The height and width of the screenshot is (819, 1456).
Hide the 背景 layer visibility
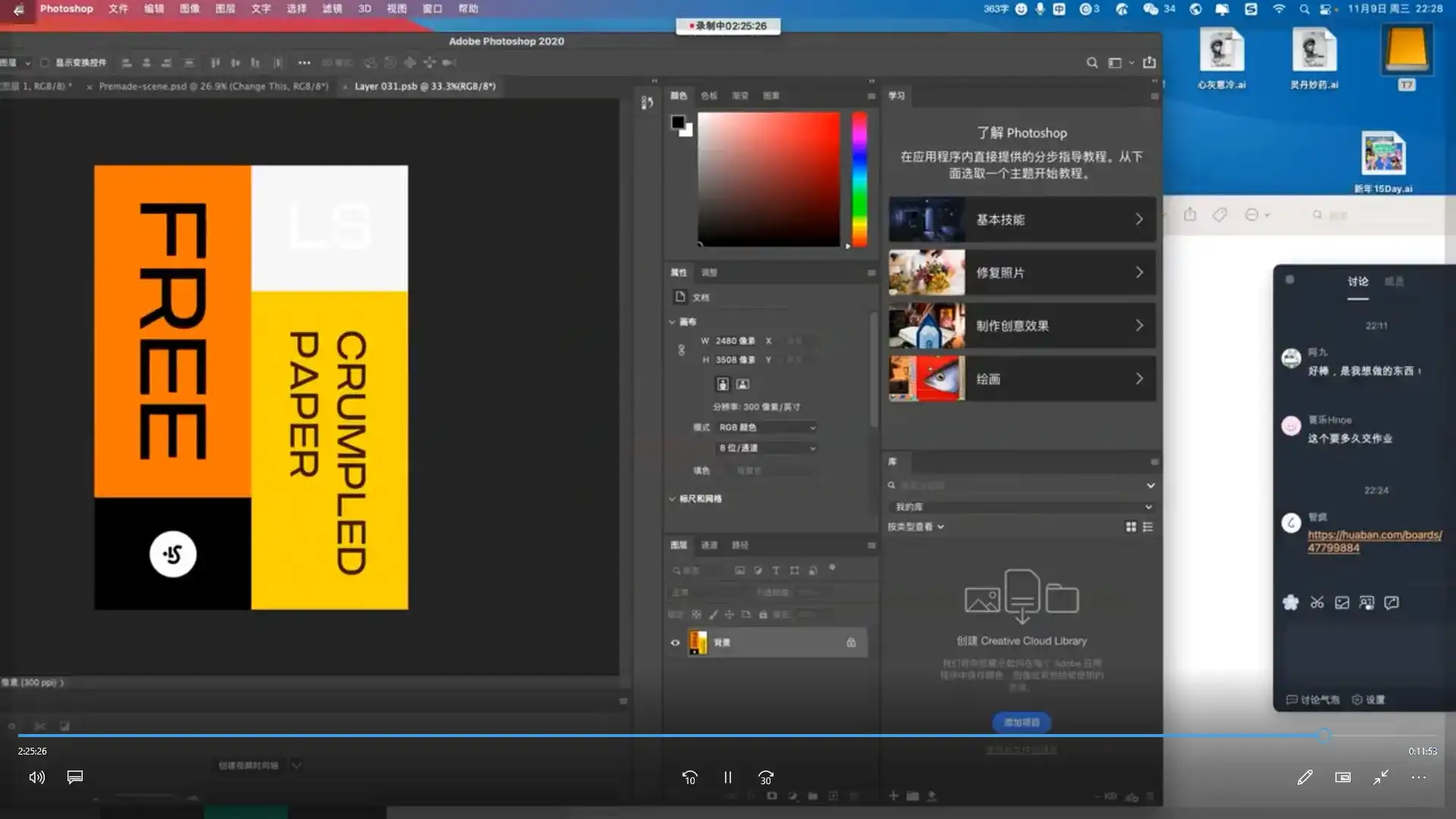click(675, 642)
